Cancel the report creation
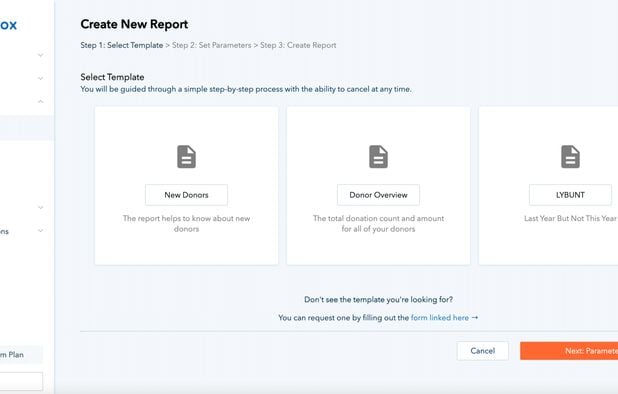 482,351
